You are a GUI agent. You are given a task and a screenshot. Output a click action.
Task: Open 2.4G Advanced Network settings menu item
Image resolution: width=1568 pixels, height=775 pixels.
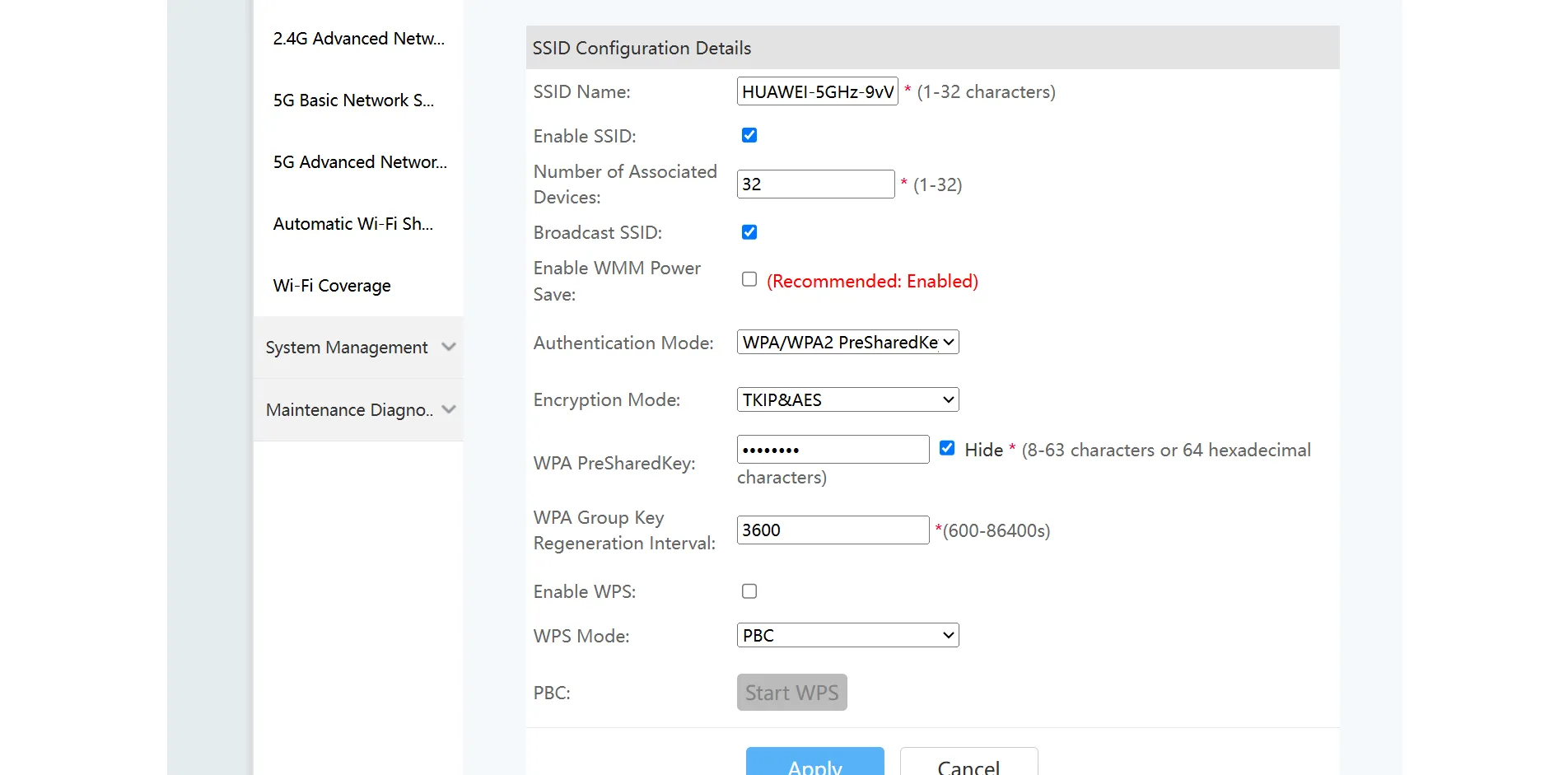point(358,39)
